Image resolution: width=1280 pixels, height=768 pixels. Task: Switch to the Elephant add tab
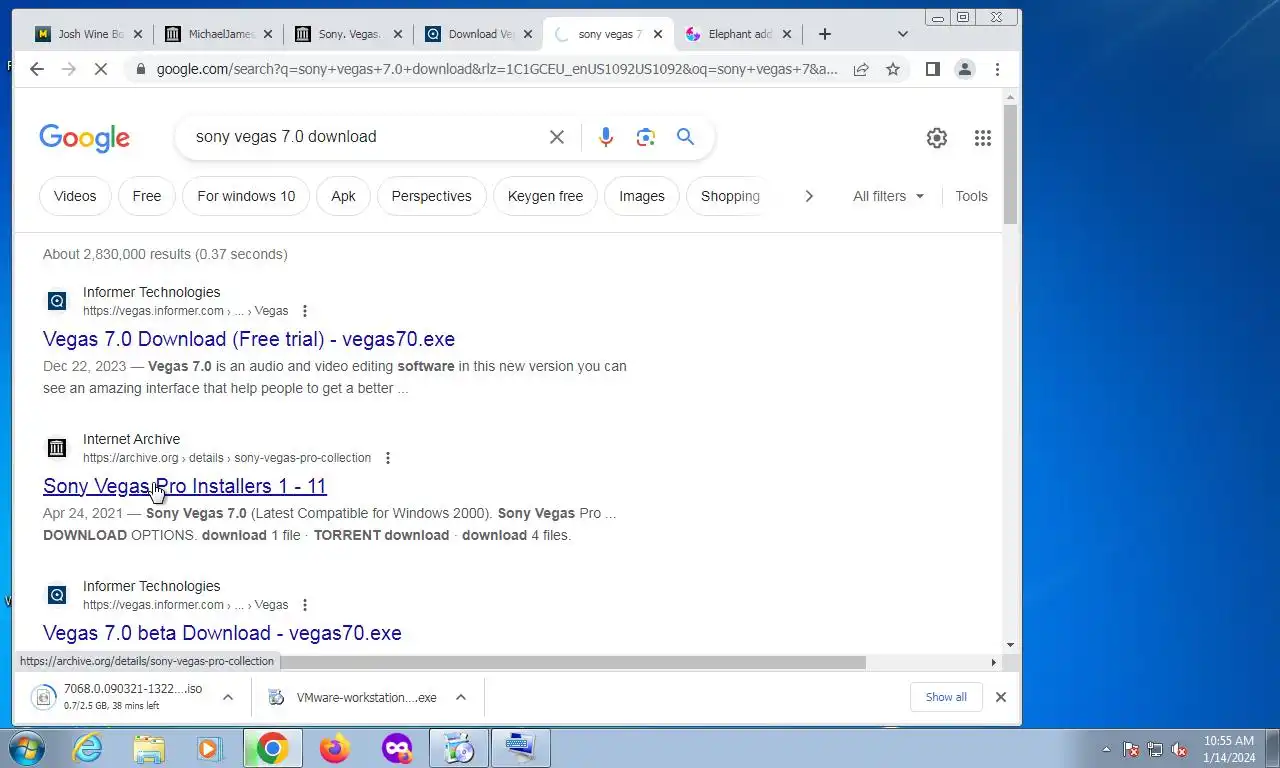(x=737, y=34)
